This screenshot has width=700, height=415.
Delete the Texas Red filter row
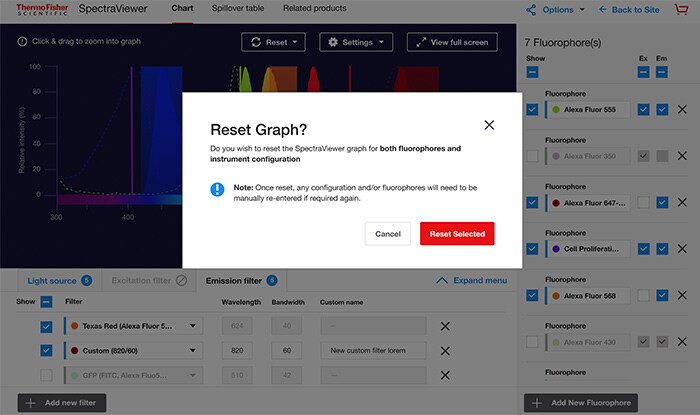[x=445, y=326]
